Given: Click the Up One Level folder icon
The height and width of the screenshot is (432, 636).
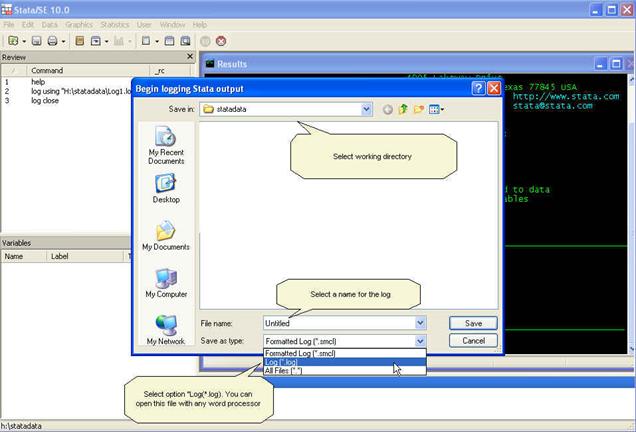Looking at the screenshot, I should click(x=403, y=109).
